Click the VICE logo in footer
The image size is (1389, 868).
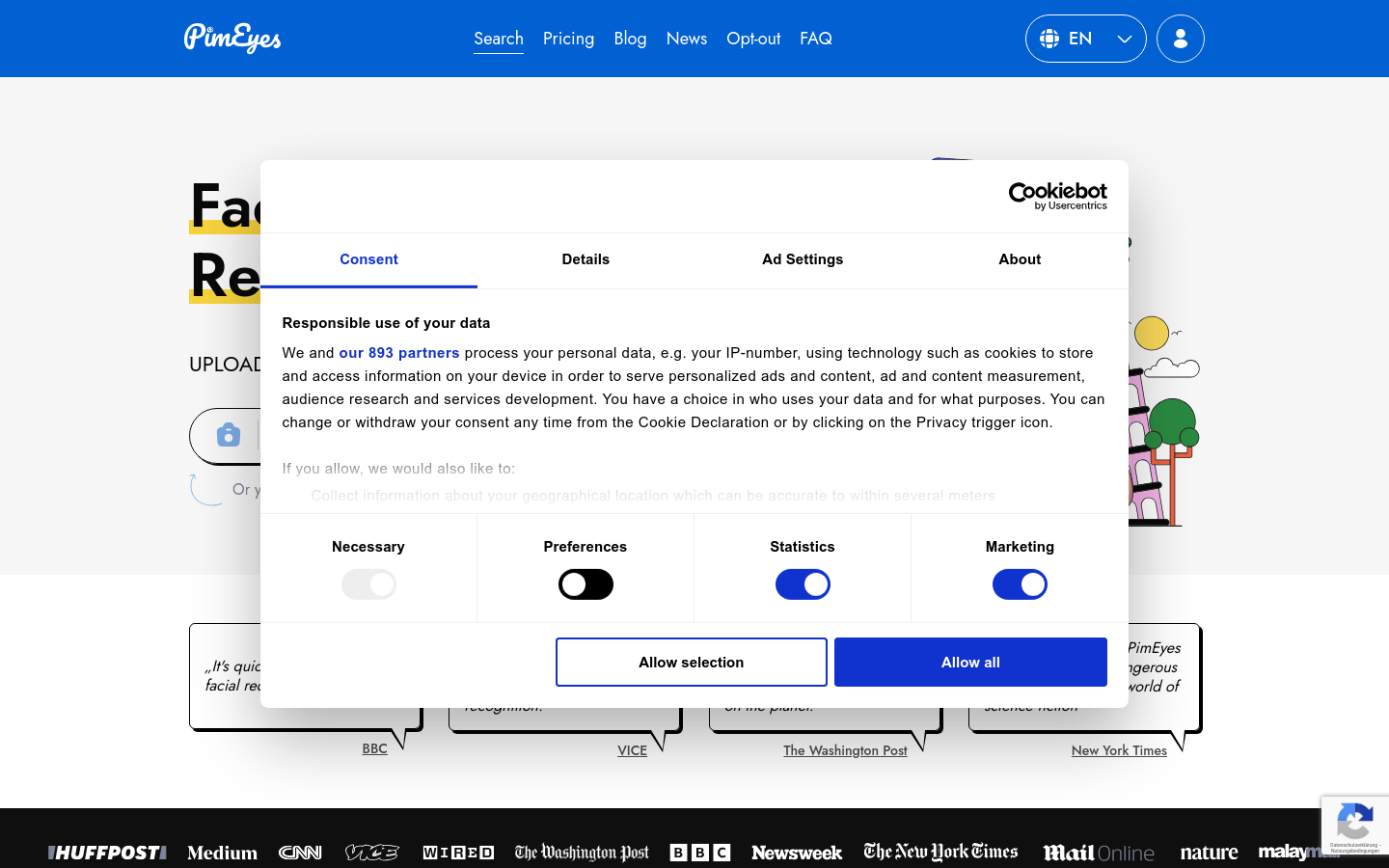click(x=372, y=853)
